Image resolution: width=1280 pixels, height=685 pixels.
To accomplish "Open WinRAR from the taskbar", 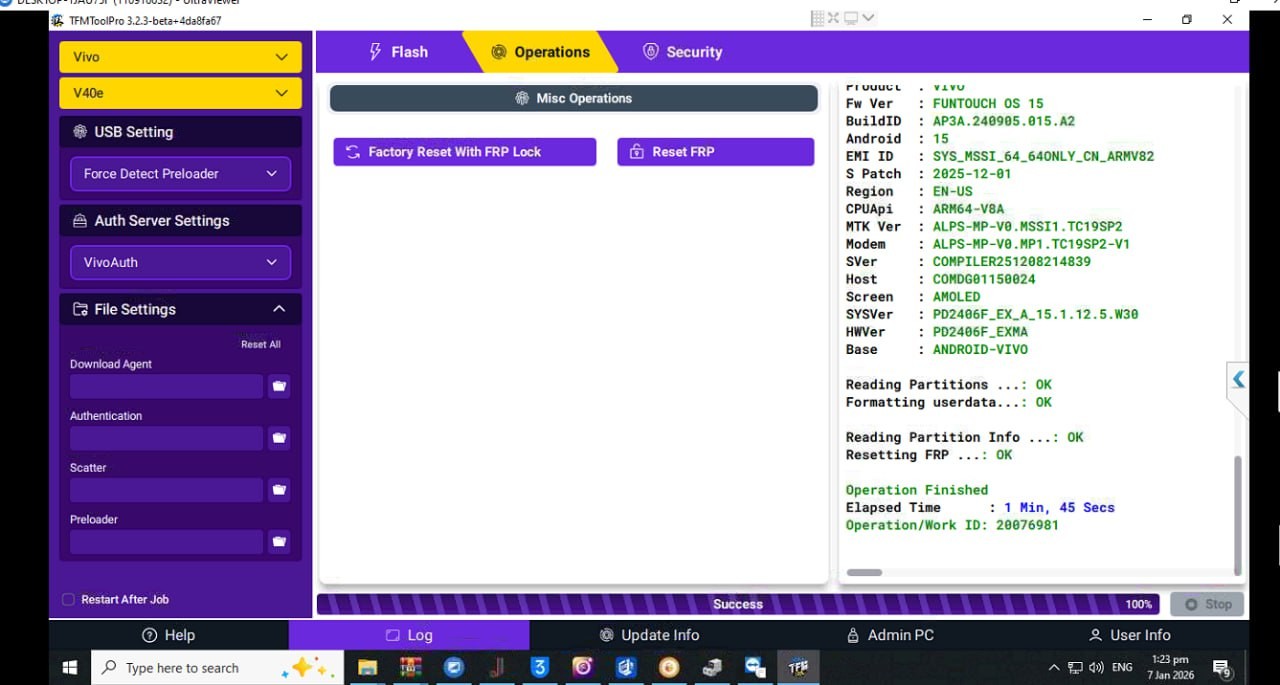I will (410, 667).
